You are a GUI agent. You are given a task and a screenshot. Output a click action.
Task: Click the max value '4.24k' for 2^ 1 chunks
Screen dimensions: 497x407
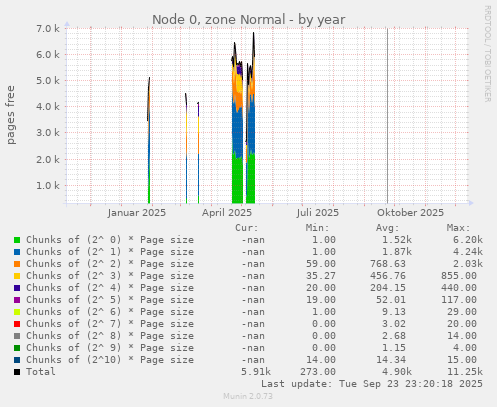[468, 252]
